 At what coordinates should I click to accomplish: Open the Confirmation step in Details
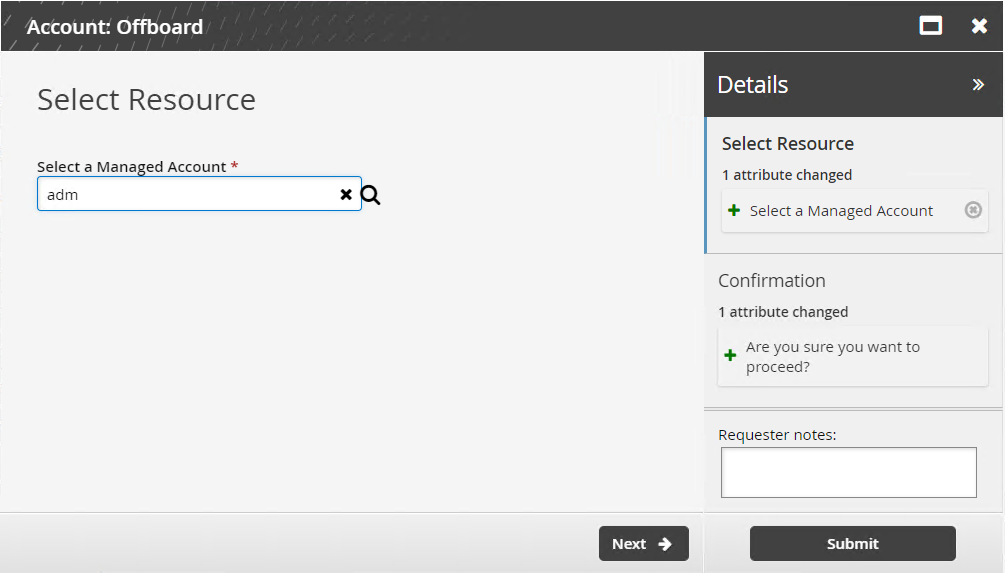click(771, 281)
